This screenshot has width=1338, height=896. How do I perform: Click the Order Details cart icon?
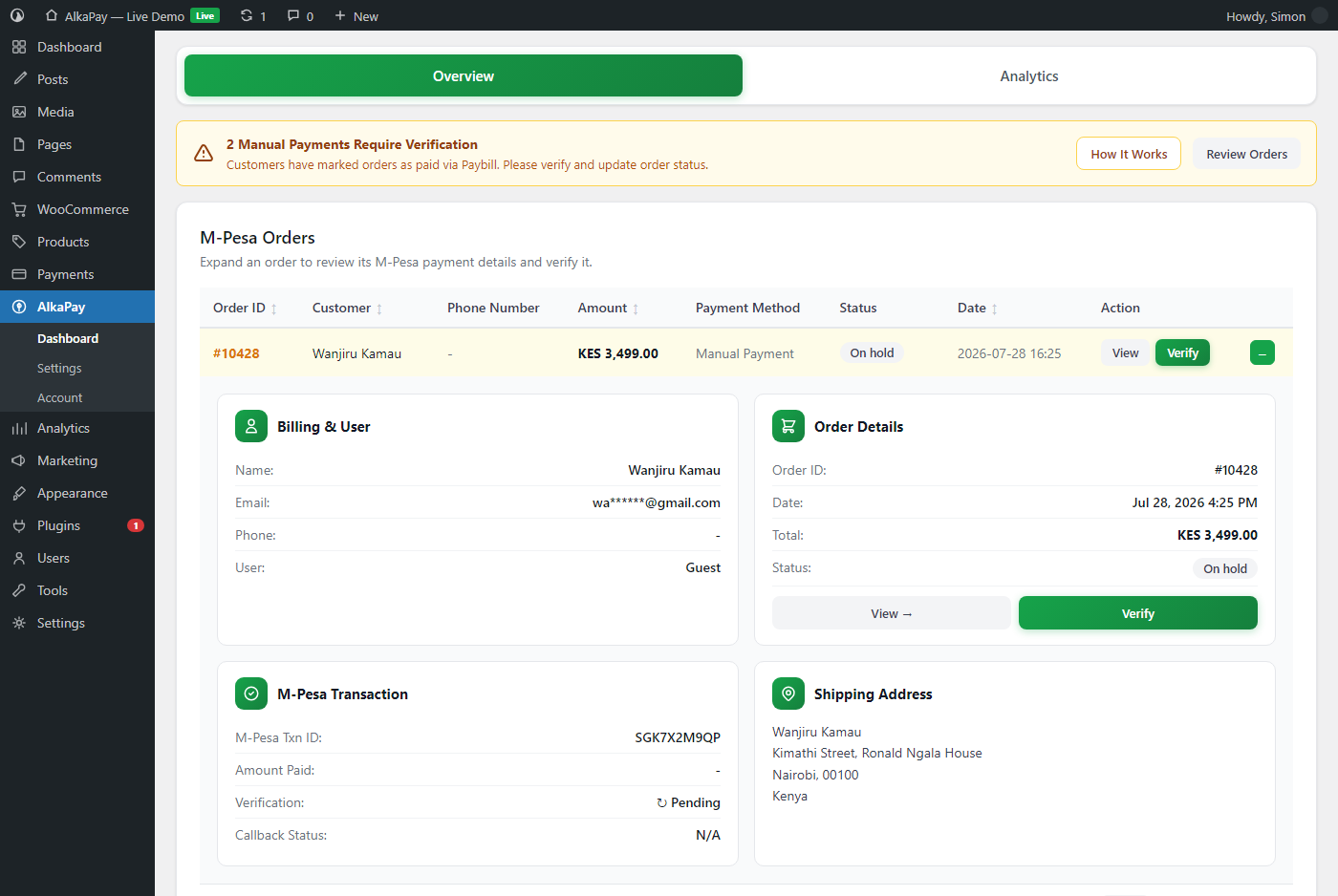pos(788,426)
